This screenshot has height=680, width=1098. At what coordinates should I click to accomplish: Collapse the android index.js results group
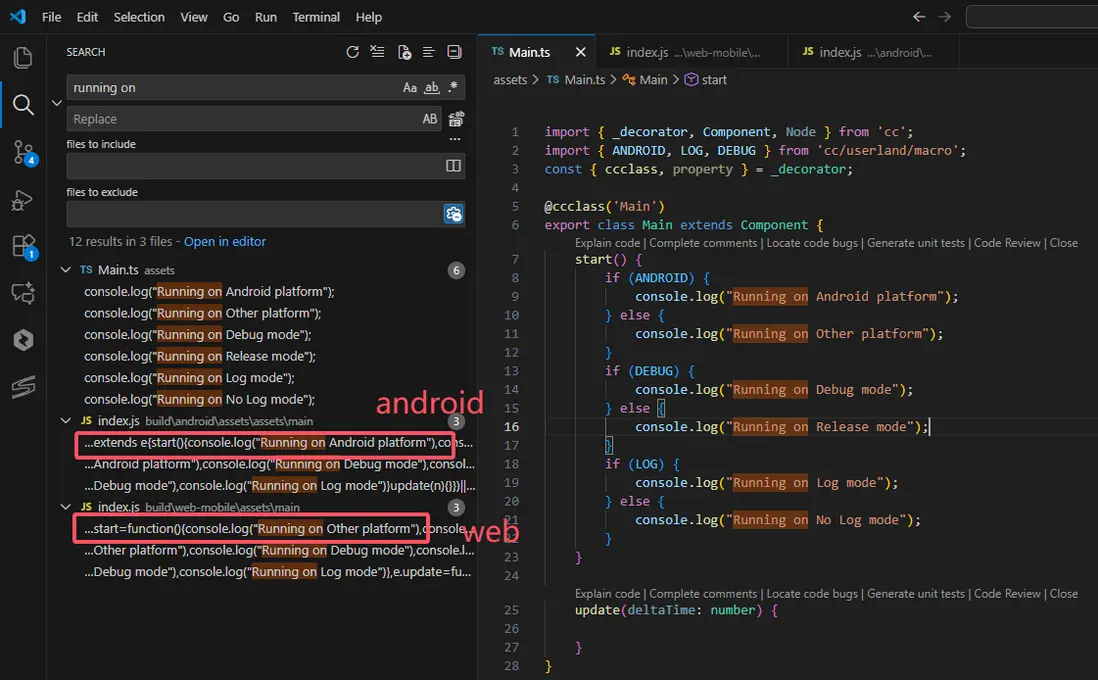pos(66,421)
